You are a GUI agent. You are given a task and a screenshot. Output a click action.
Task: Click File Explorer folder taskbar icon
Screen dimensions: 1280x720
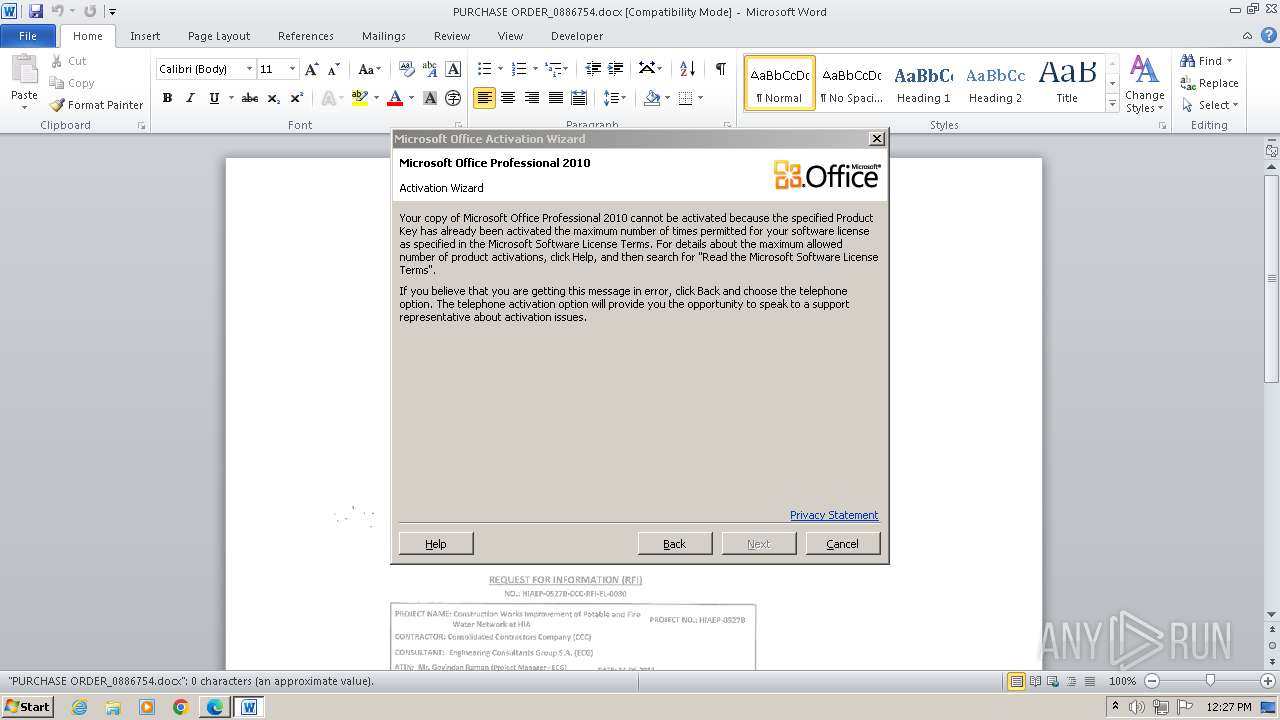point(113,707)
